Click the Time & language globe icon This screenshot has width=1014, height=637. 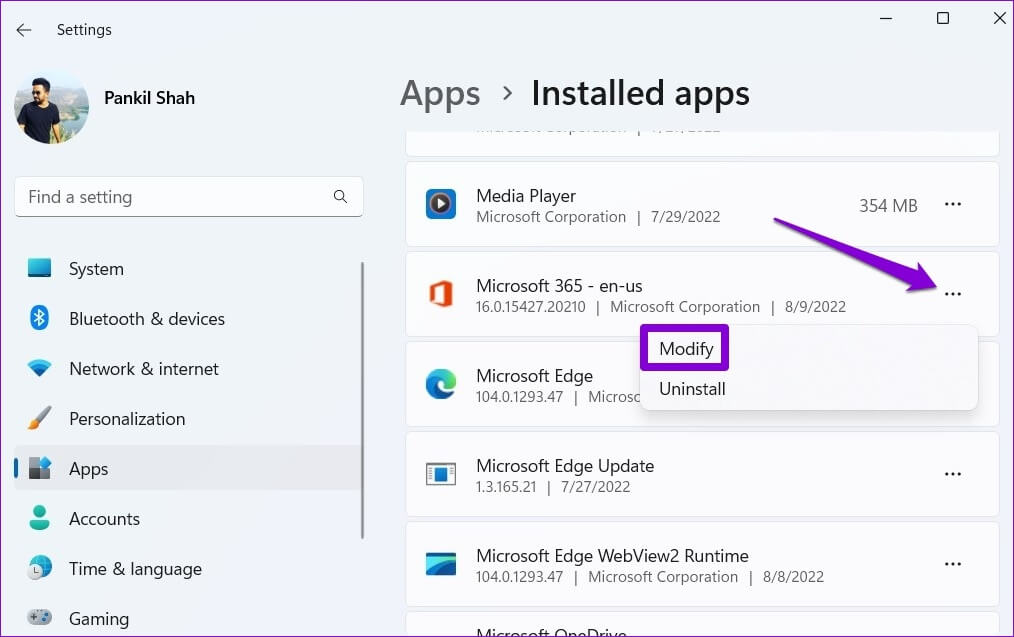(39, 568)
